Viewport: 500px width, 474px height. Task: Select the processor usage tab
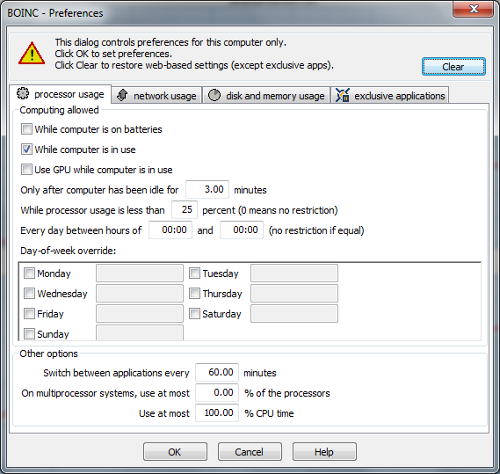point(60,94)
